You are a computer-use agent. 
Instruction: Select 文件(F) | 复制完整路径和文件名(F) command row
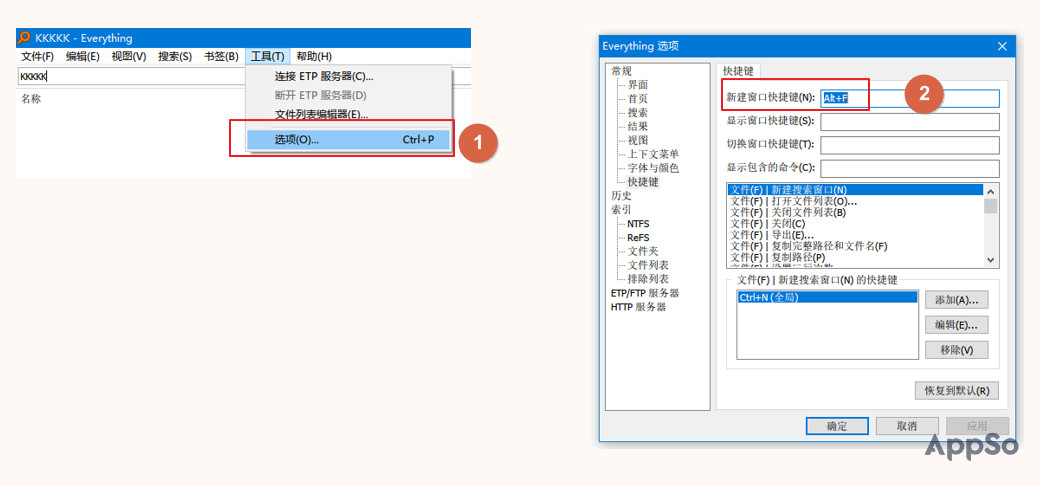pos(855,246)
